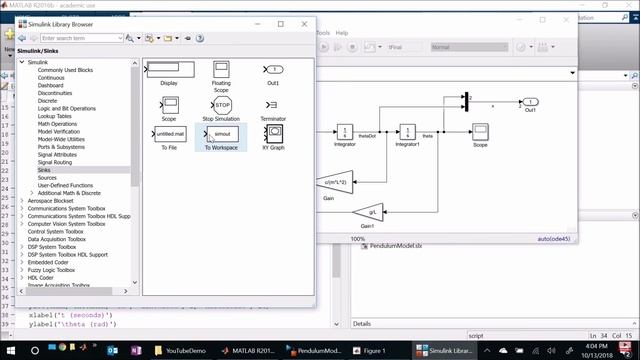Click the Library Browser forward arrow
640x360 pixels.
34,38
